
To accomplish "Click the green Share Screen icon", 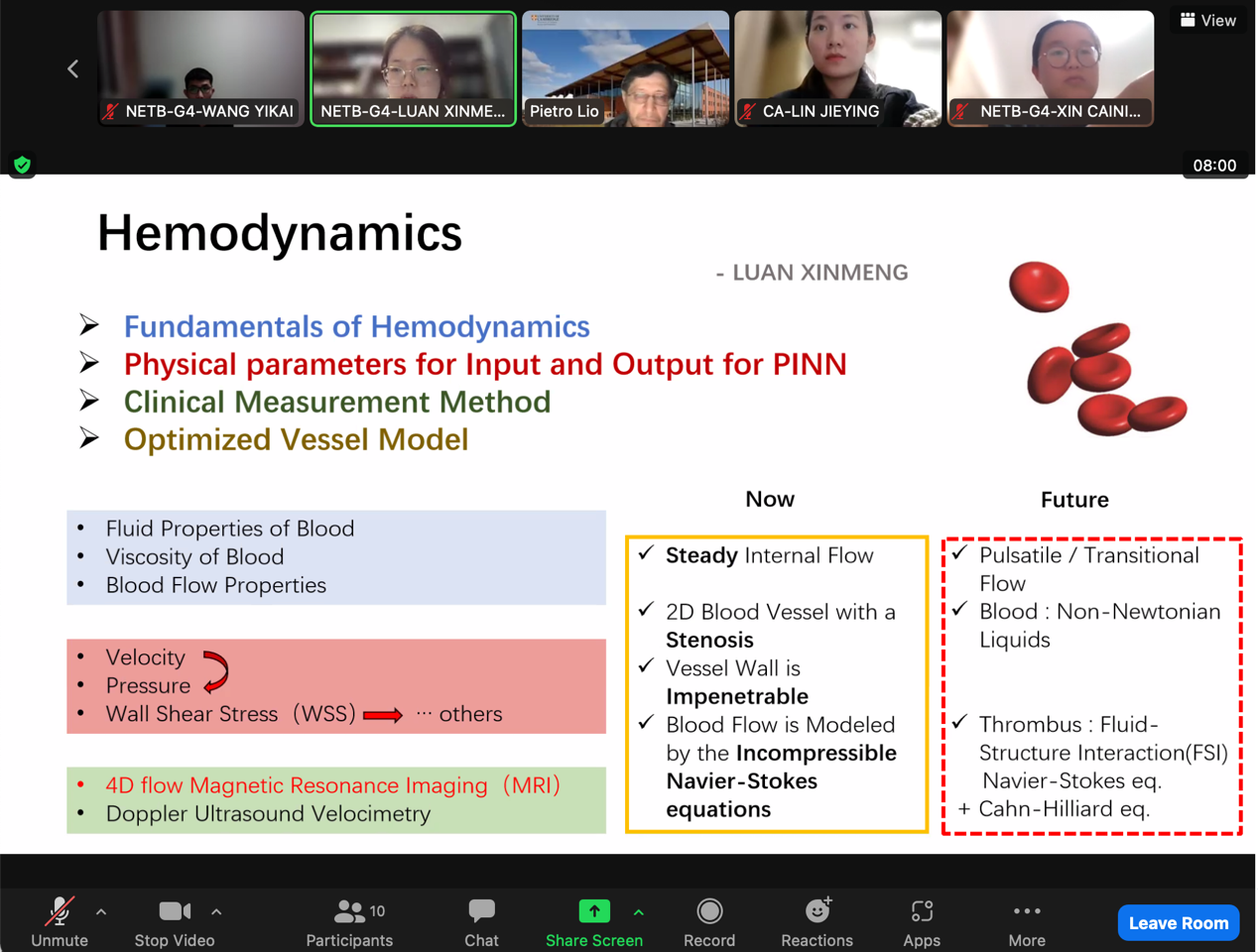I will (594, 911).
